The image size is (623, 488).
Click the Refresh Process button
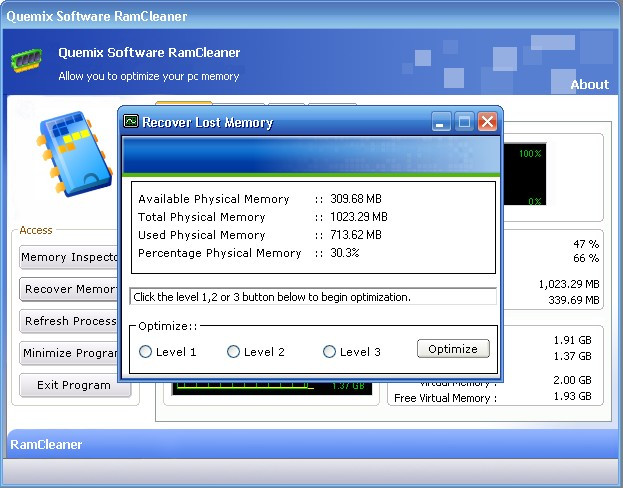[70, 321]
